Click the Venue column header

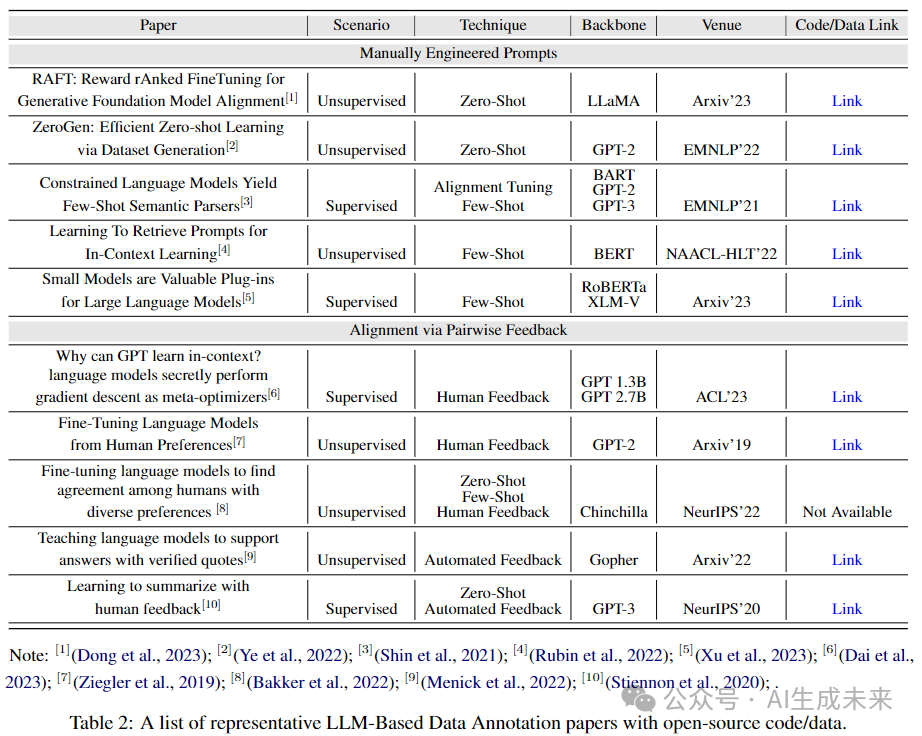[721, 25]
